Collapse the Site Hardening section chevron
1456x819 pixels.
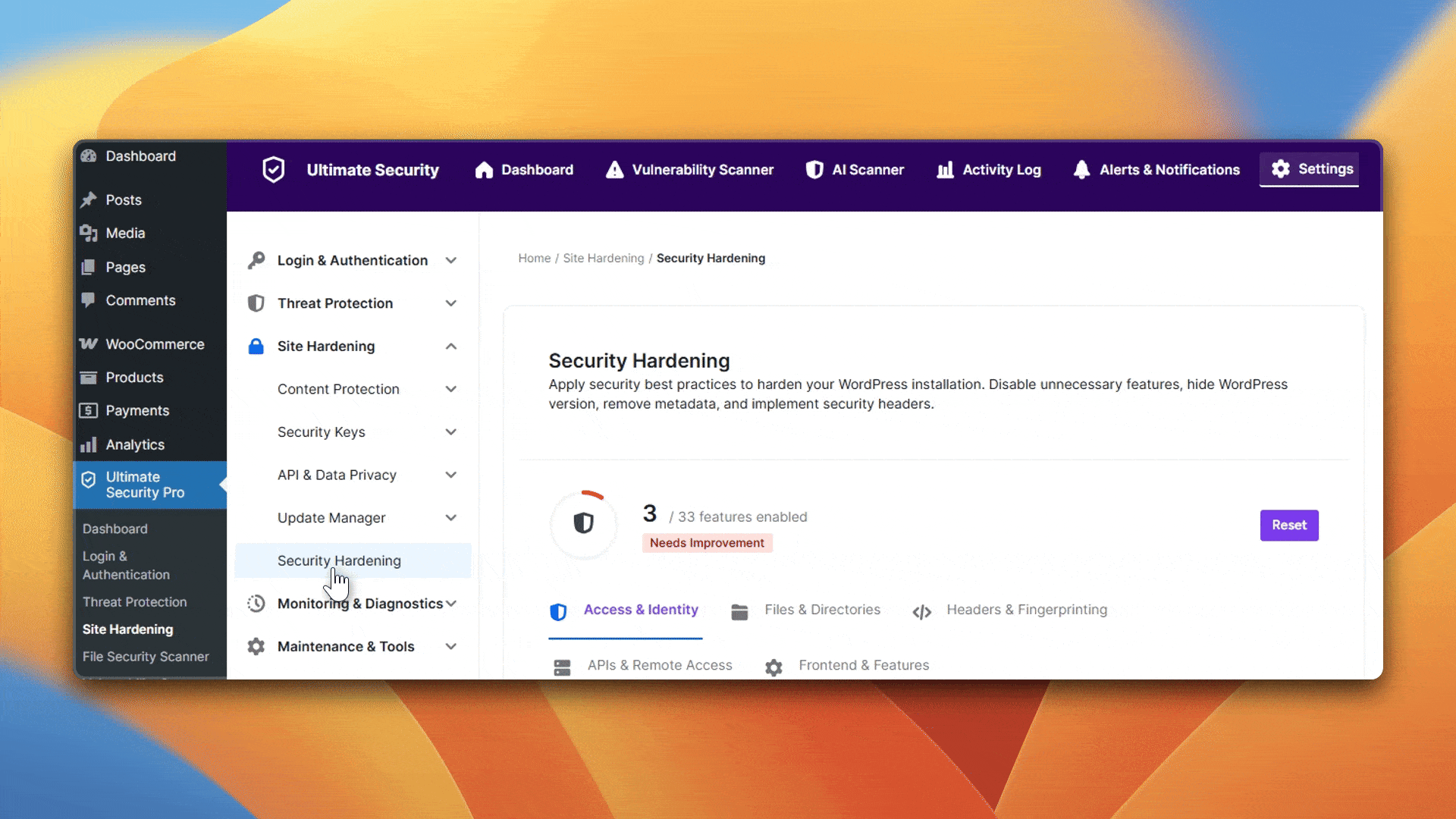(451, 346)
